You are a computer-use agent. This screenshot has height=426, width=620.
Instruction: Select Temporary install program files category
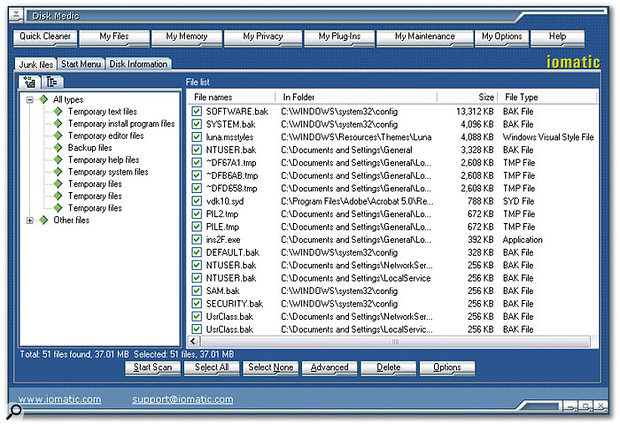click(x=121, y=123)
